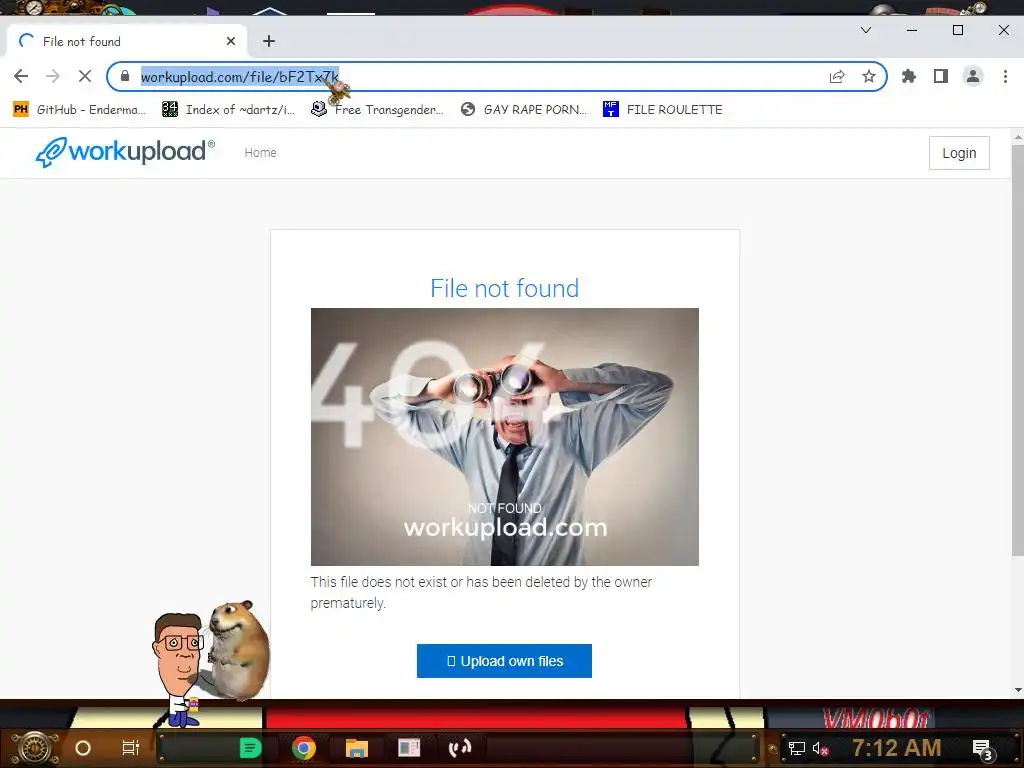The width and height of the screenshot is (1024, 768).
Task: Click 'This file does not exist' message
Action: tap(481, 592)
